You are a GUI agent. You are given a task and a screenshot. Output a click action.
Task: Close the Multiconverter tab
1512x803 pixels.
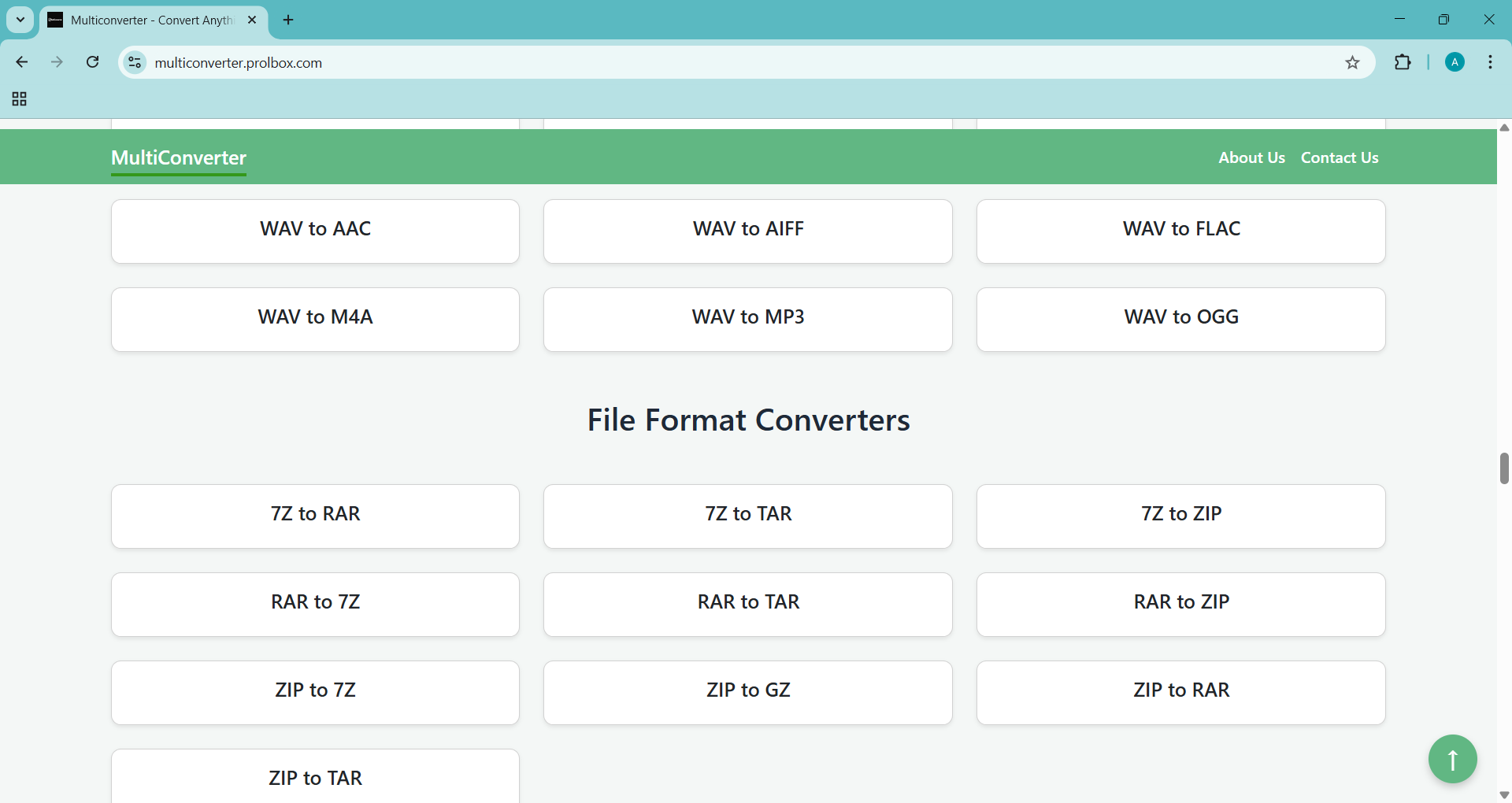[x=252, y=20]
